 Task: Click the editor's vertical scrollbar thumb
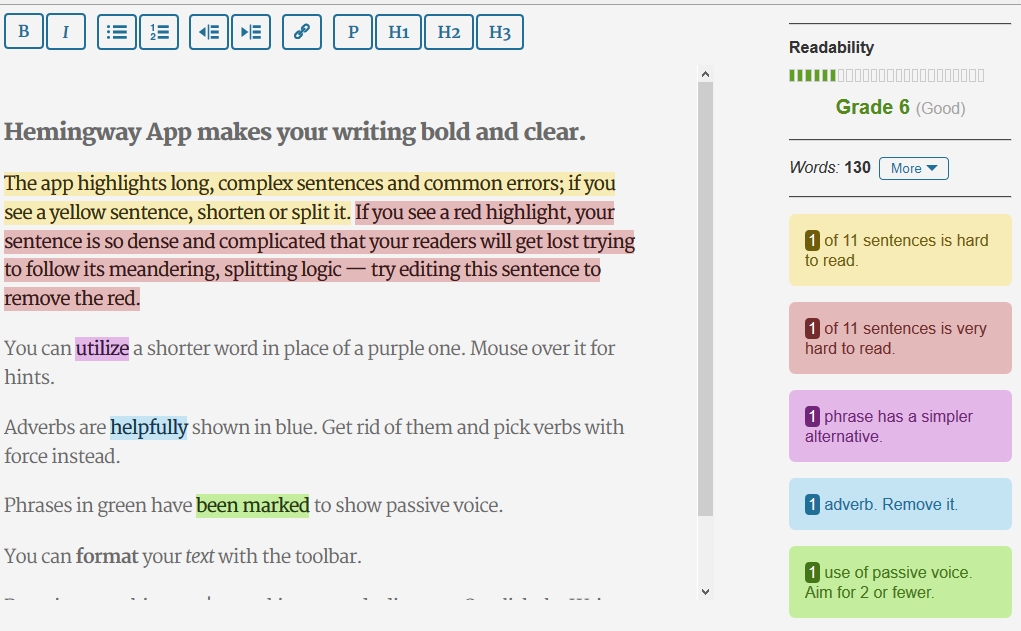[705, 299]
